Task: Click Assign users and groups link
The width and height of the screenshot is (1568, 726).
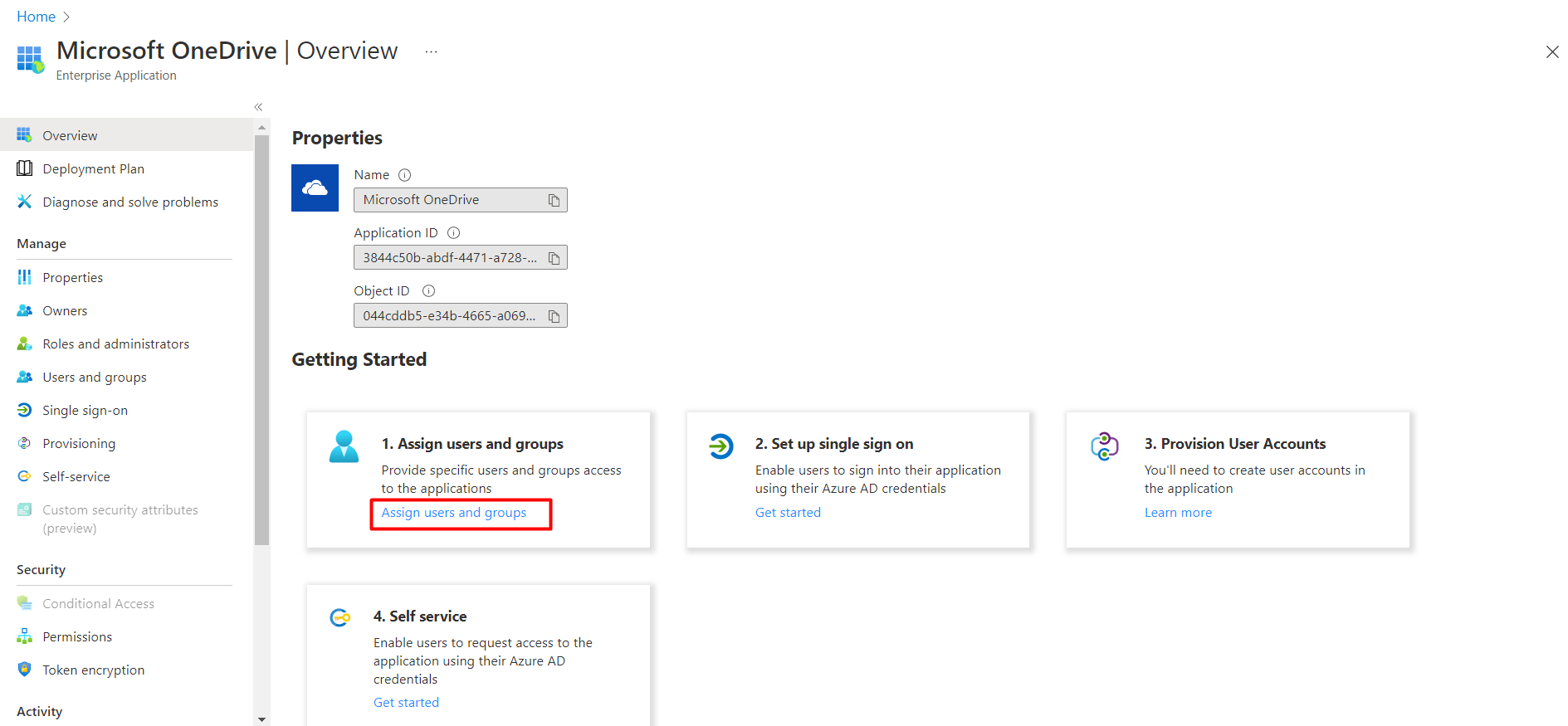Action: pos(453,513)
